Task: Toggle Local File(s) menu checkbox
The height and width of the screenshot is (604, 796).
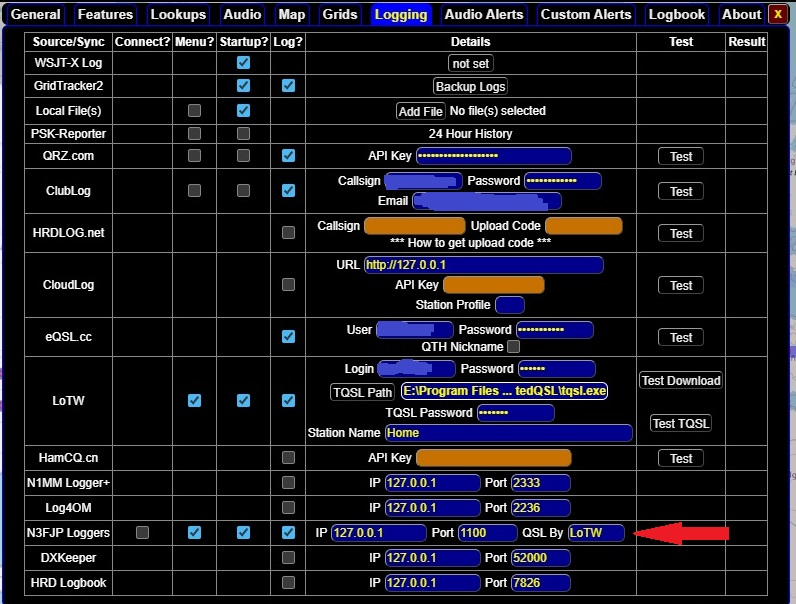Action: point(194,110)
